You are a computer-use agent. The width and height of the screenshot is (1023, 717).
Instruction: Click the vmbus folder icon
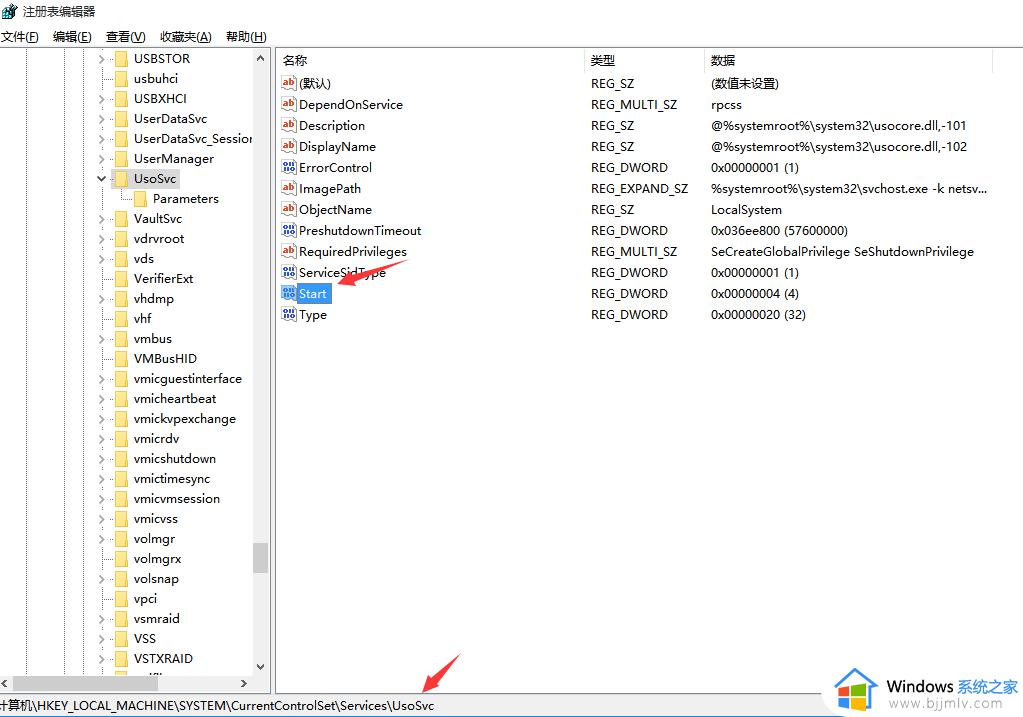click(x=121, y=339)
